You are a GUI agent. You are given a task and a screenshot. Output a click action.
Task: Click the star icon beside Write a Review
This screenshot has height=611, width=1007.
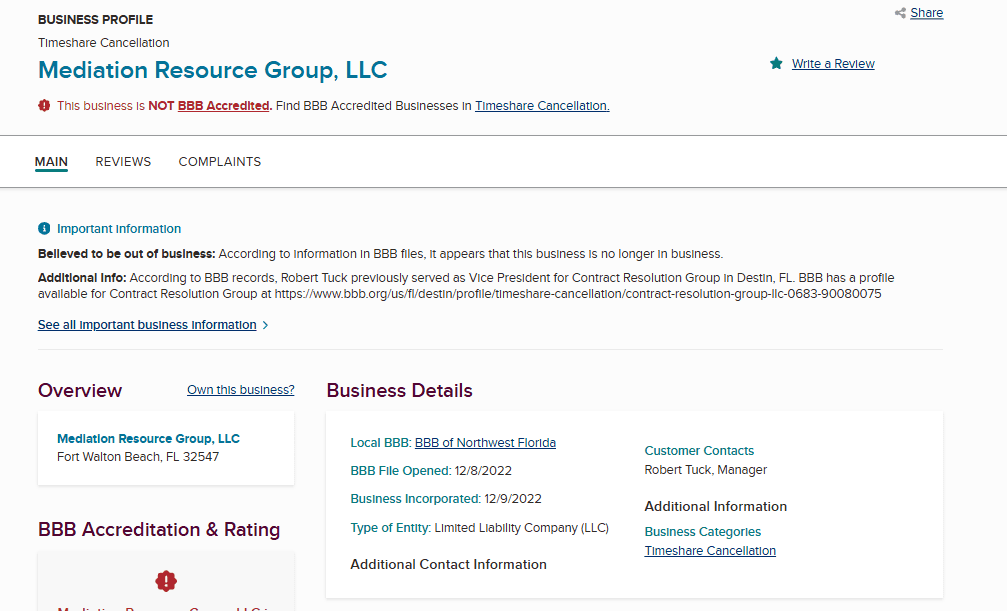[x=776, y=64]
